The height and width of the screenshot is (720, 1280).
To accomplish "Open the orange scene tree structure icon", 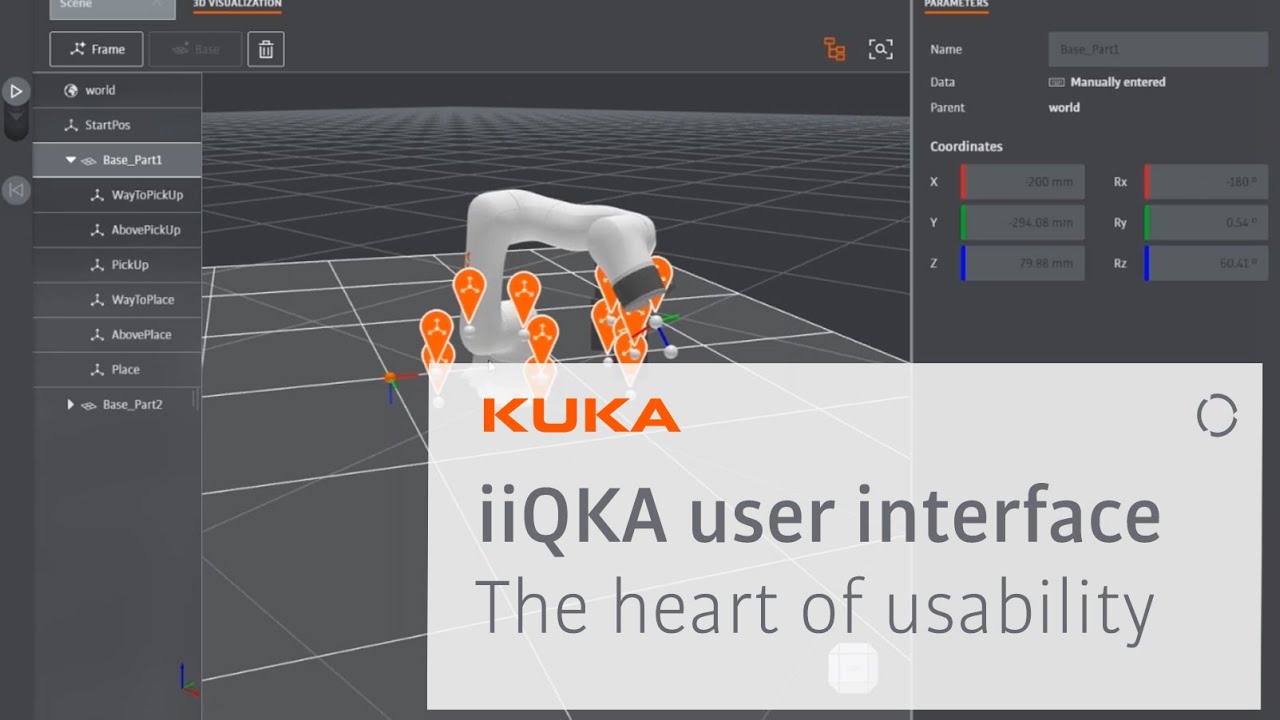I will (x=834, y=49).
